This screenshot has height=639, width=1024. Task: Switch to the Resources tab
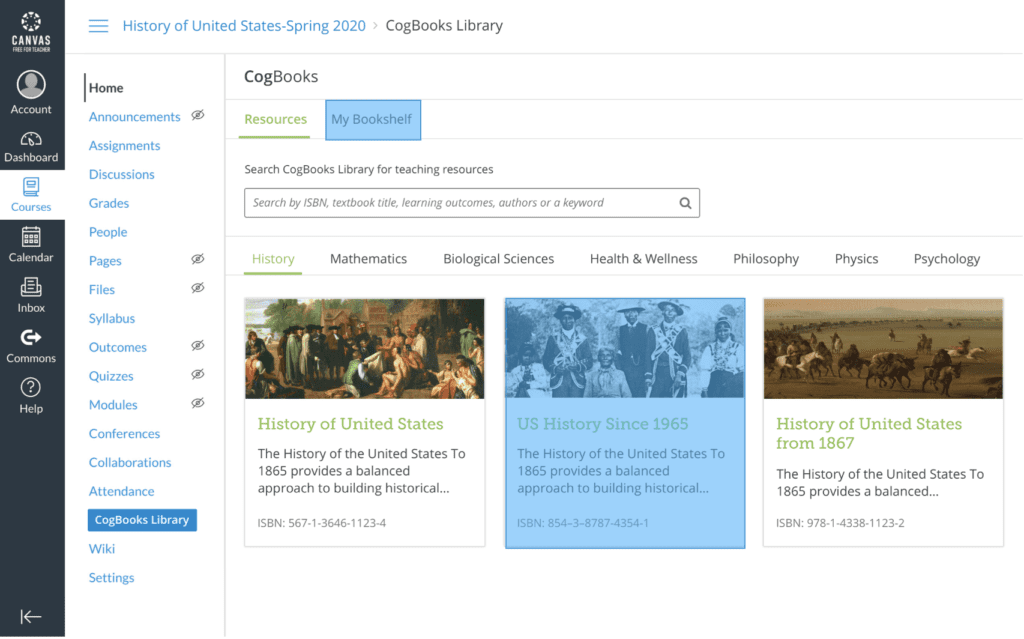(x=275, y=120)
